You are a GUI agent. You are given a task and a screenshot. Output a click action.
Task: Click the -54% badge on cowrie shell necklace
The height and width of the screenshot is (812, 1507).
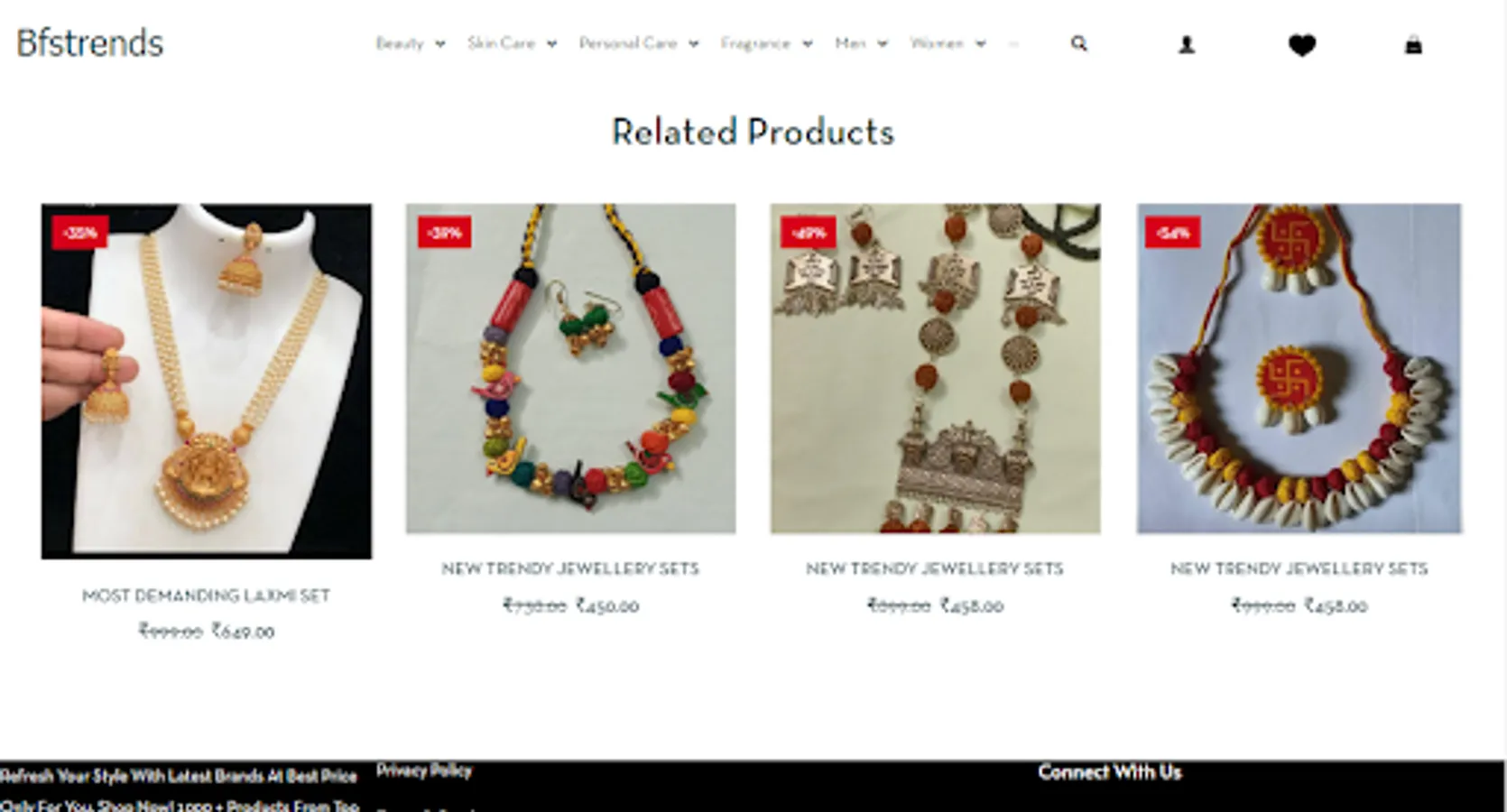pyautogui.click(x=1172, y=232)
